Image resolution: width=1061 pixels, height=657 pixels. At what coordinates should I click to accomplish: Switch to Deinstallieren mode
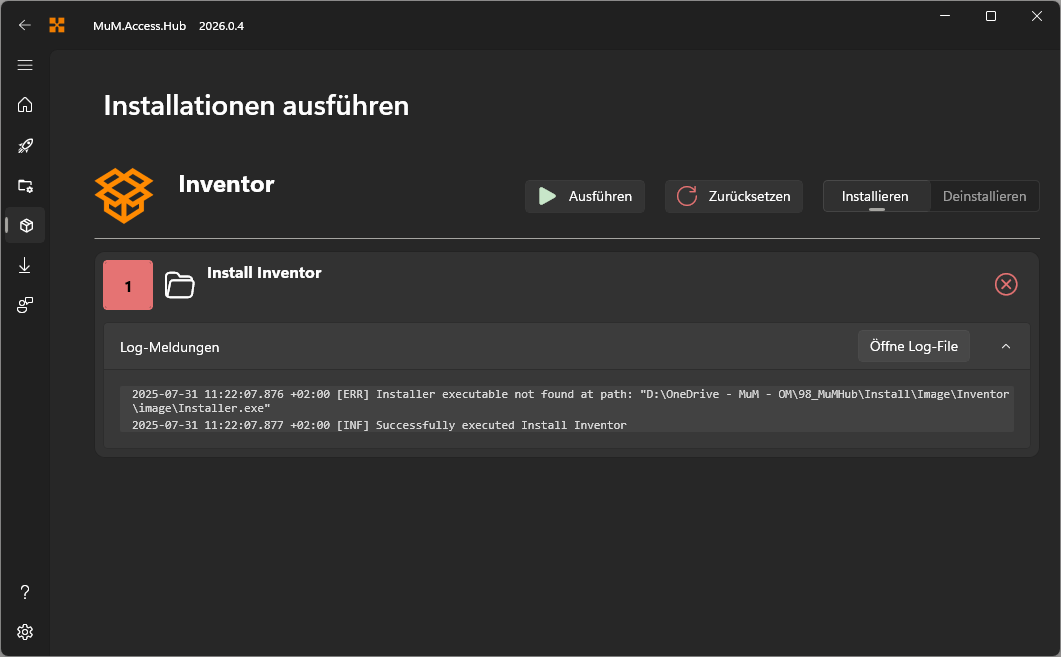[984, 196]
